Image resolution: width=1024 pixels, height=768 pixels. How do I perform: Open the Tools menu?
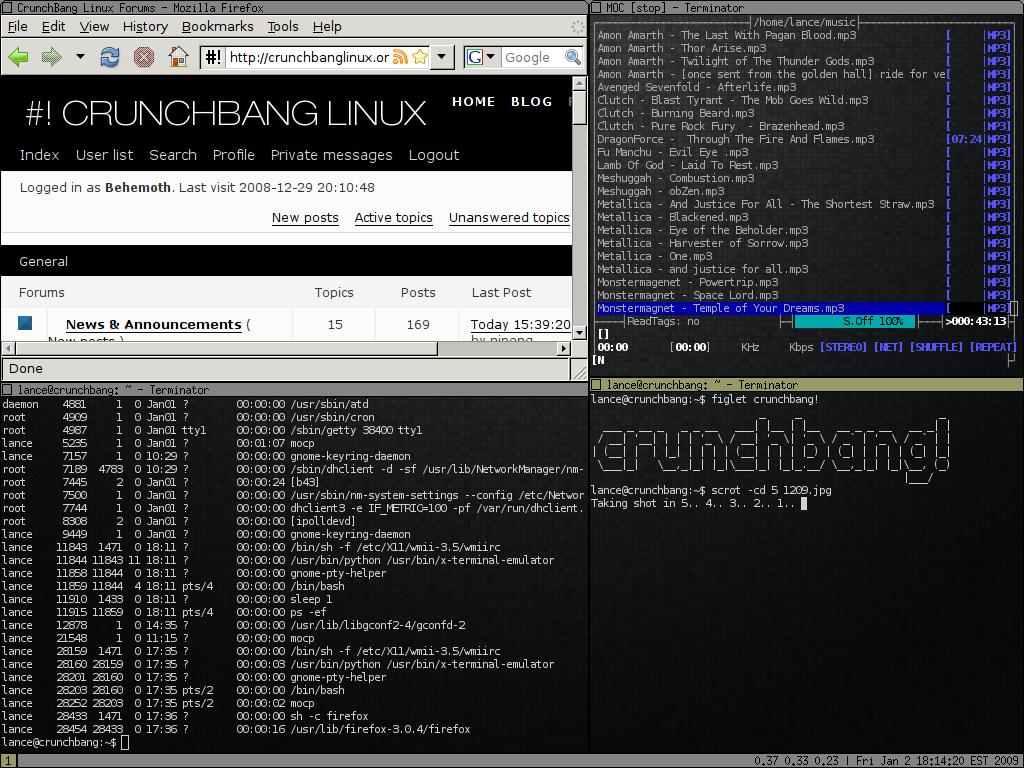pos(282,26)
